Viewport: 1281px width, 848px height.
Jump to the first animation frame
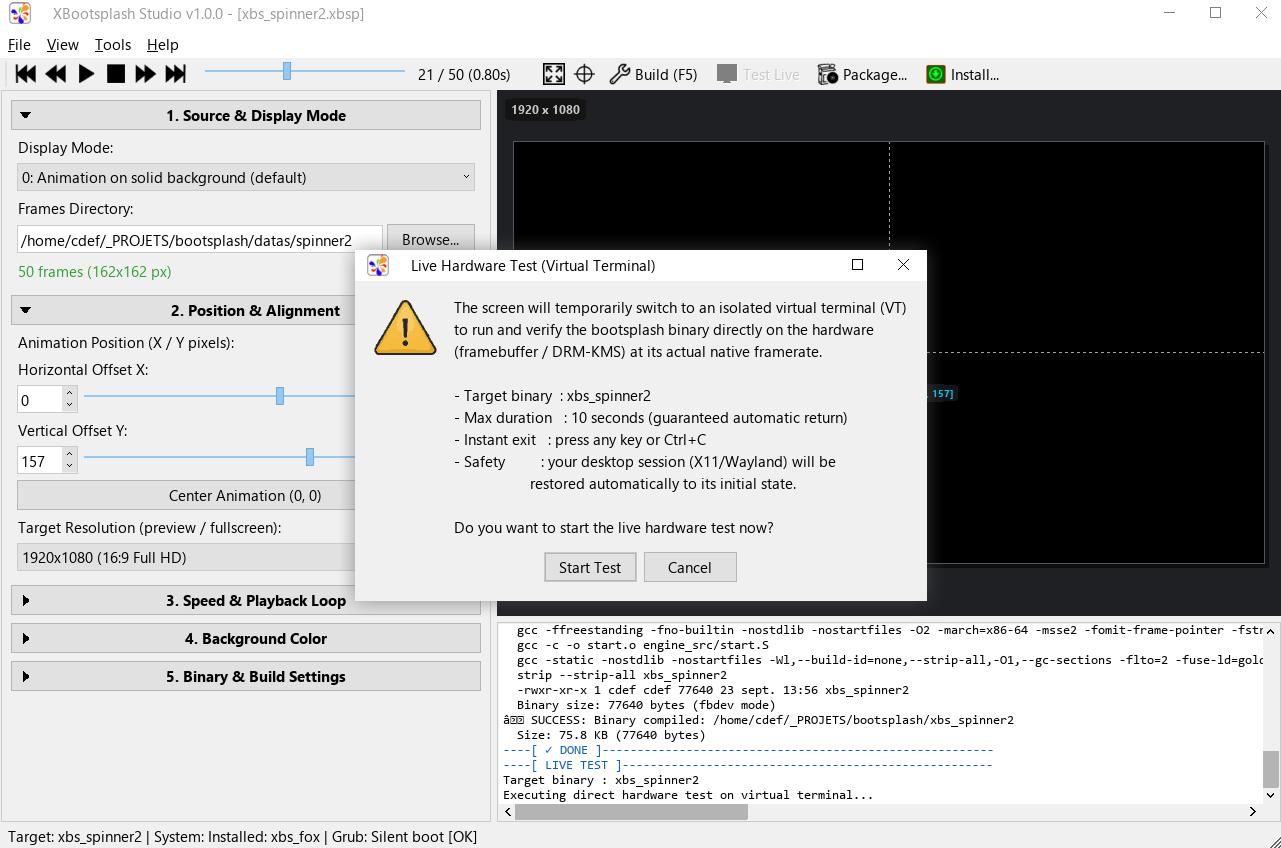(x=26, y=74)
